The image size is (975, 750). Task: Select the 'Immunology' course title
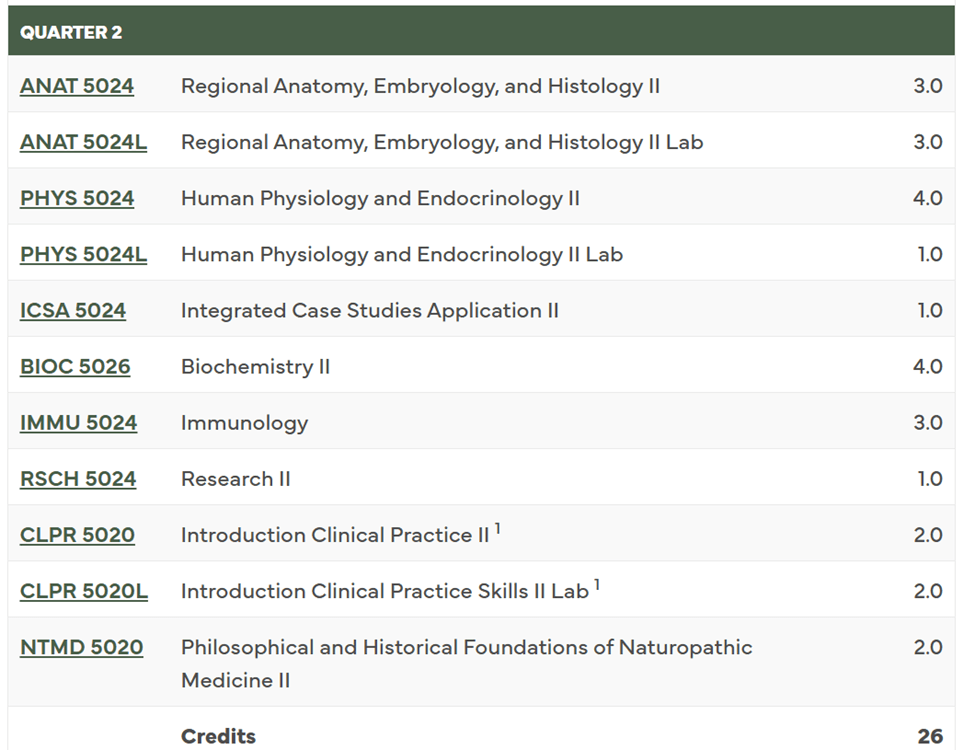244,423
